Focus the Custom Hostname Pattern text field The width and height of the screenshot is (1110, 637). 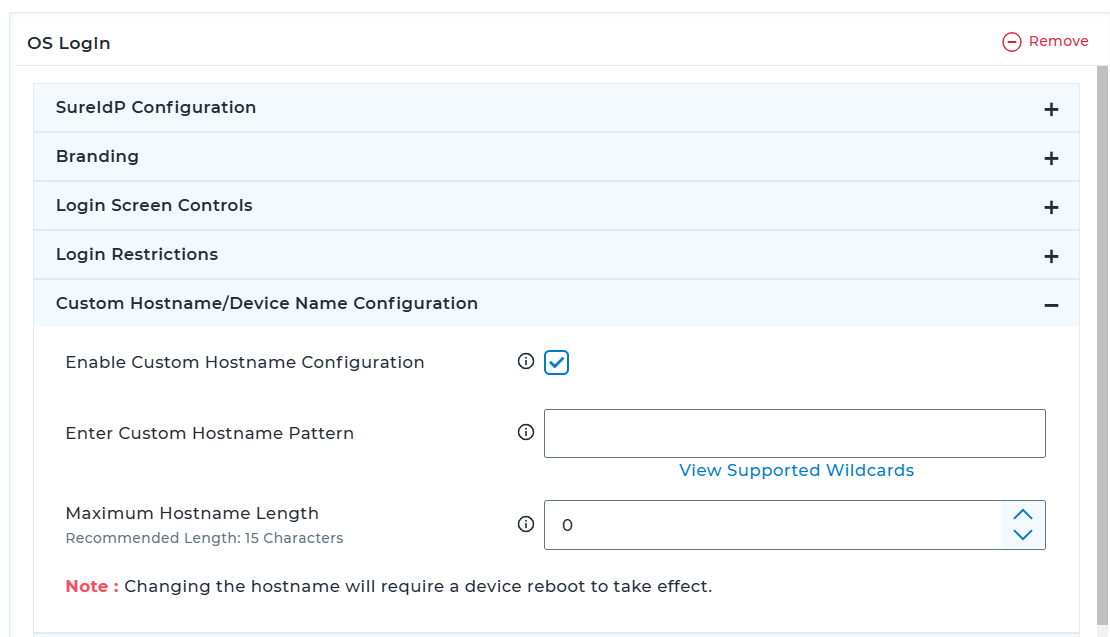pos(794,433)
